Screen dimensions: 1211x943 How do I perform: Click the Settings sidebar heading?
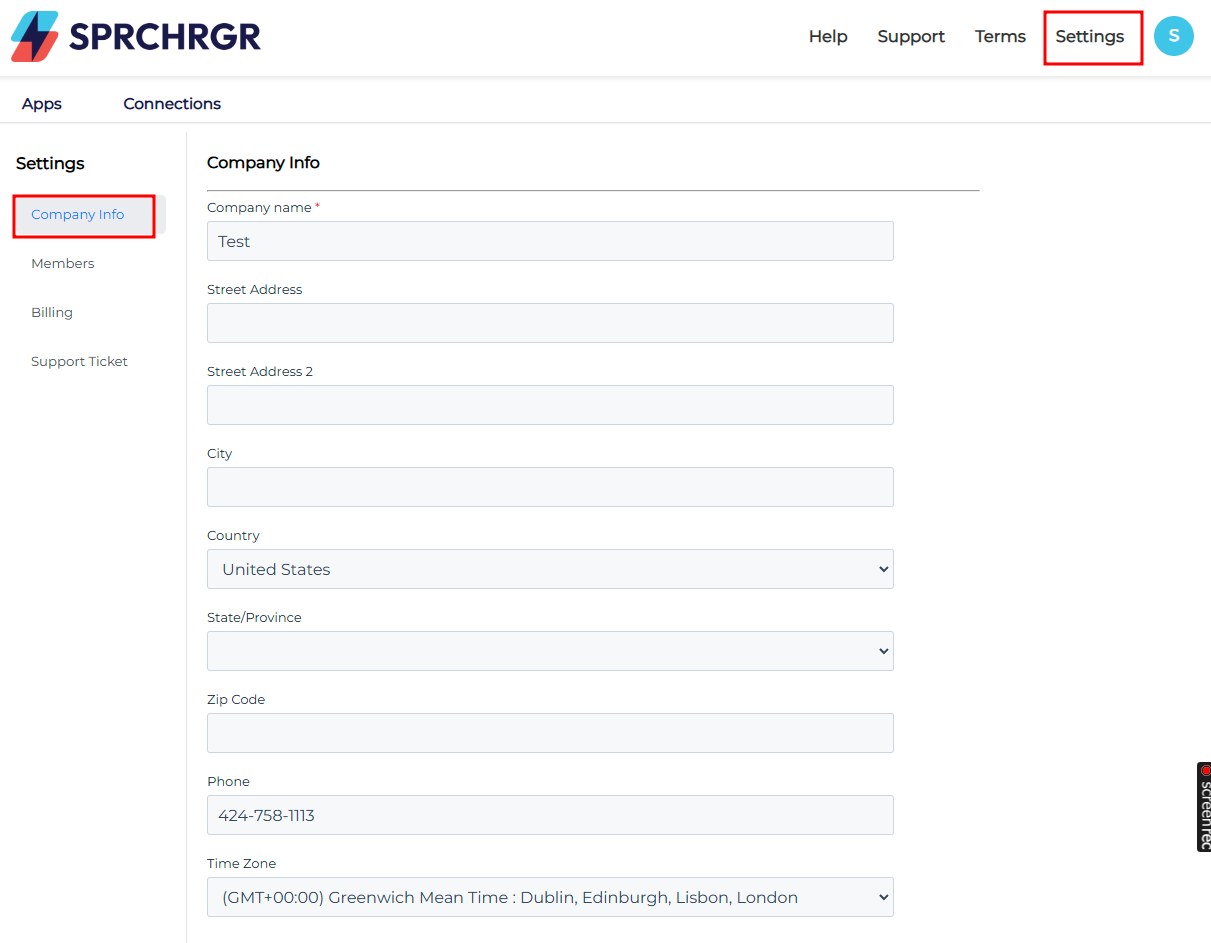click(50, 163)
